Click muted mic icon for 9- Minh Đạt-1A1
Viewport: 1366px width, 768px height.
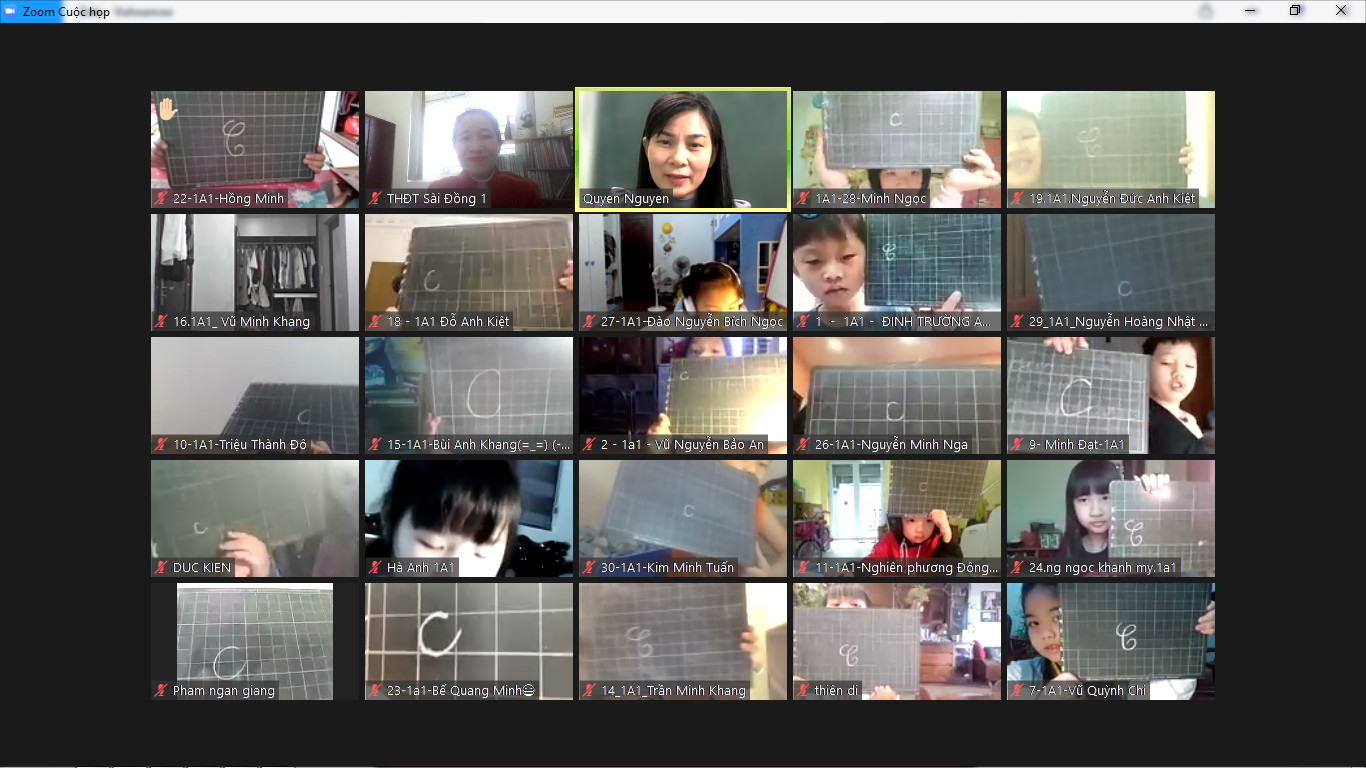tap(1017, 445)
